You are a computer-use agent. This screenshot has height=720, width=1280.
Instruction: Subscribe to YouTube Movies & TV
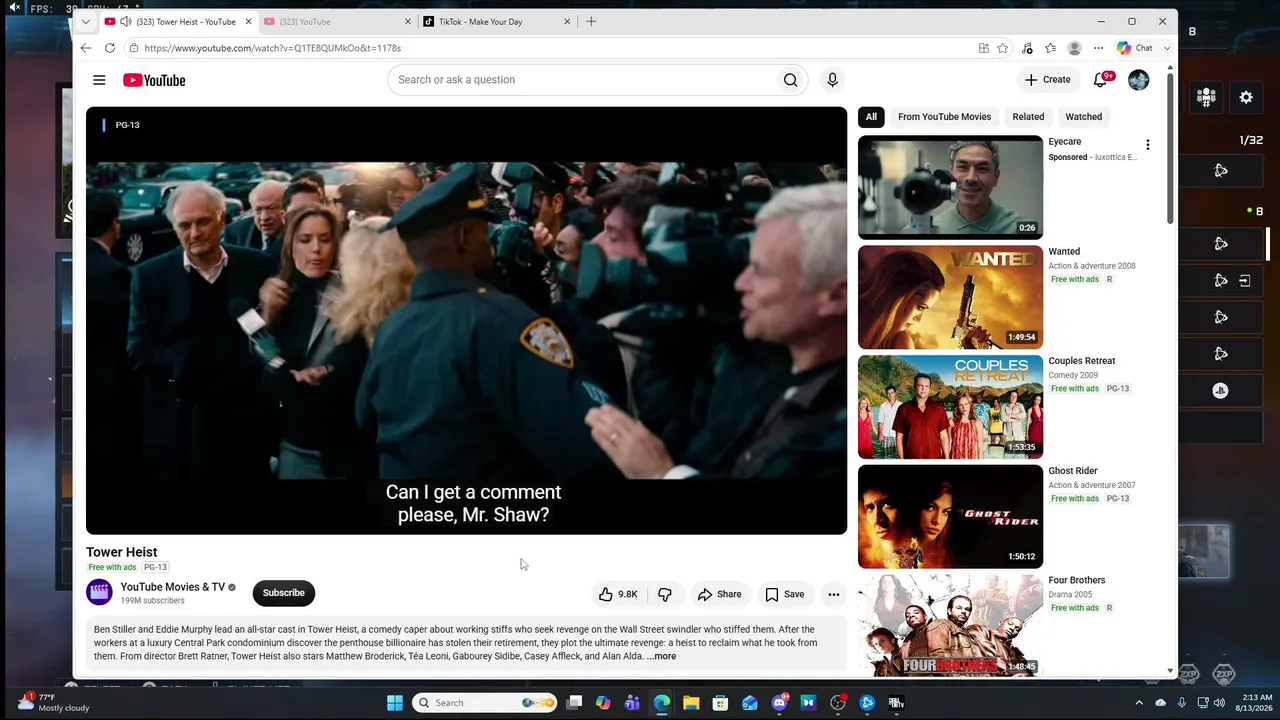(284, 593)
